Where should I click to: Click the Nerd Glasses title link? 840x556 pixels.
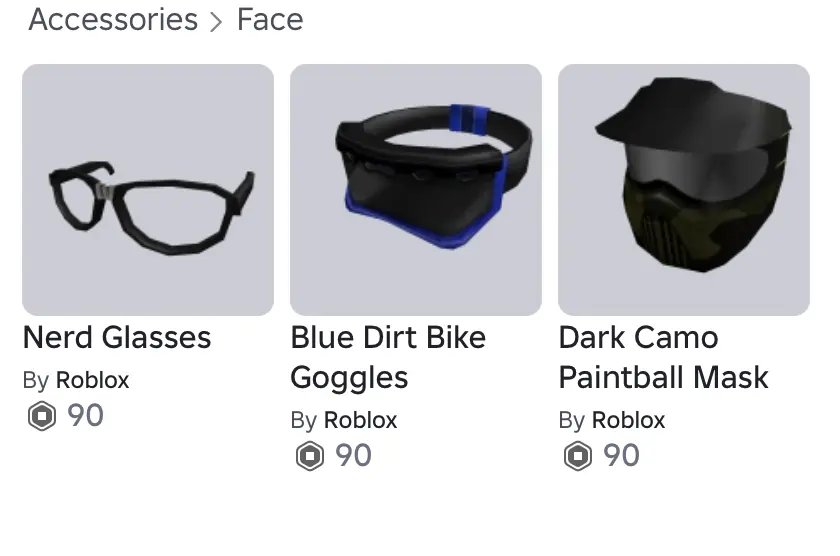coord(117,338)
